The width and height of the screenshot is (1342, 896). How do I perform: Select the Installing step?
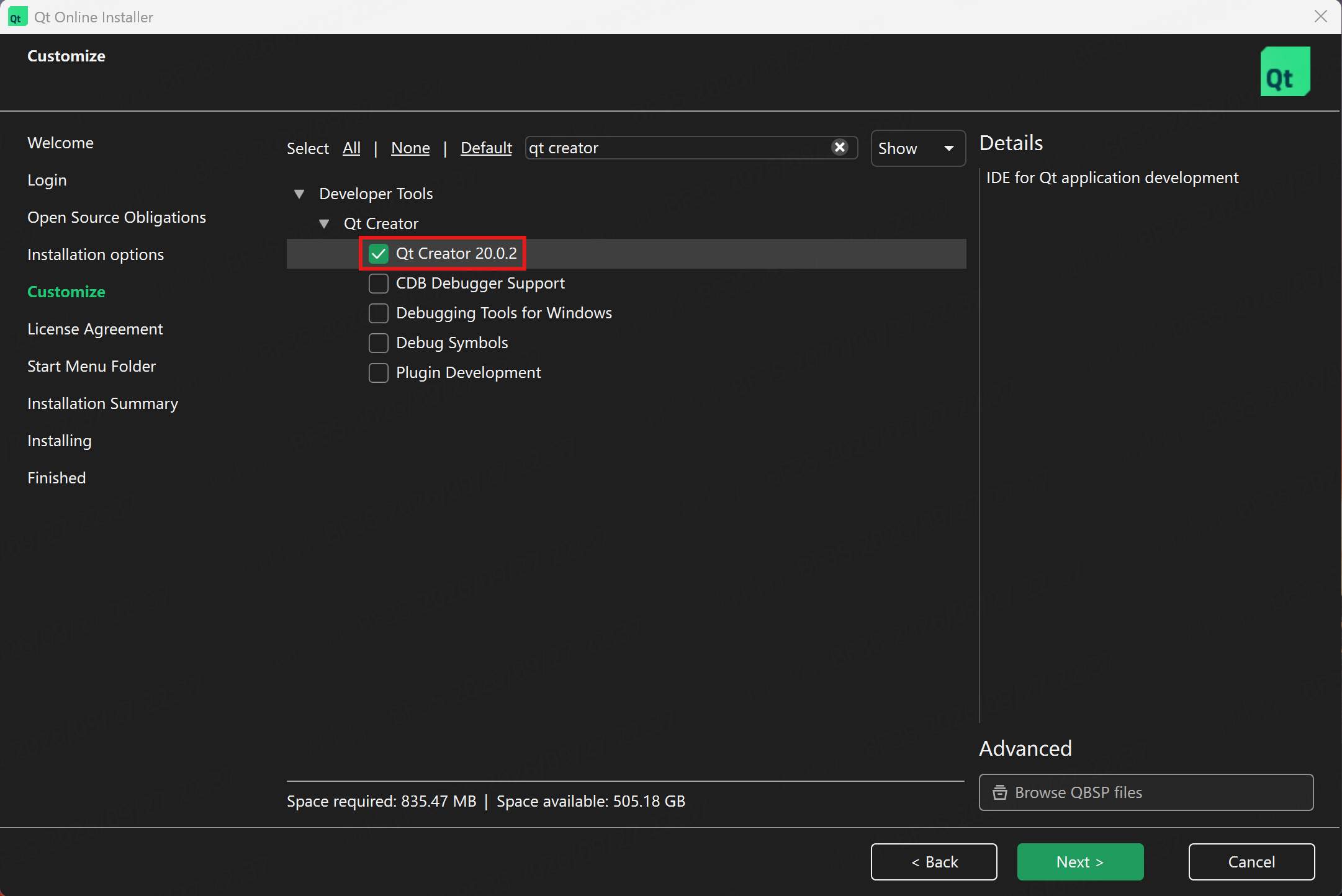(60, 441)
